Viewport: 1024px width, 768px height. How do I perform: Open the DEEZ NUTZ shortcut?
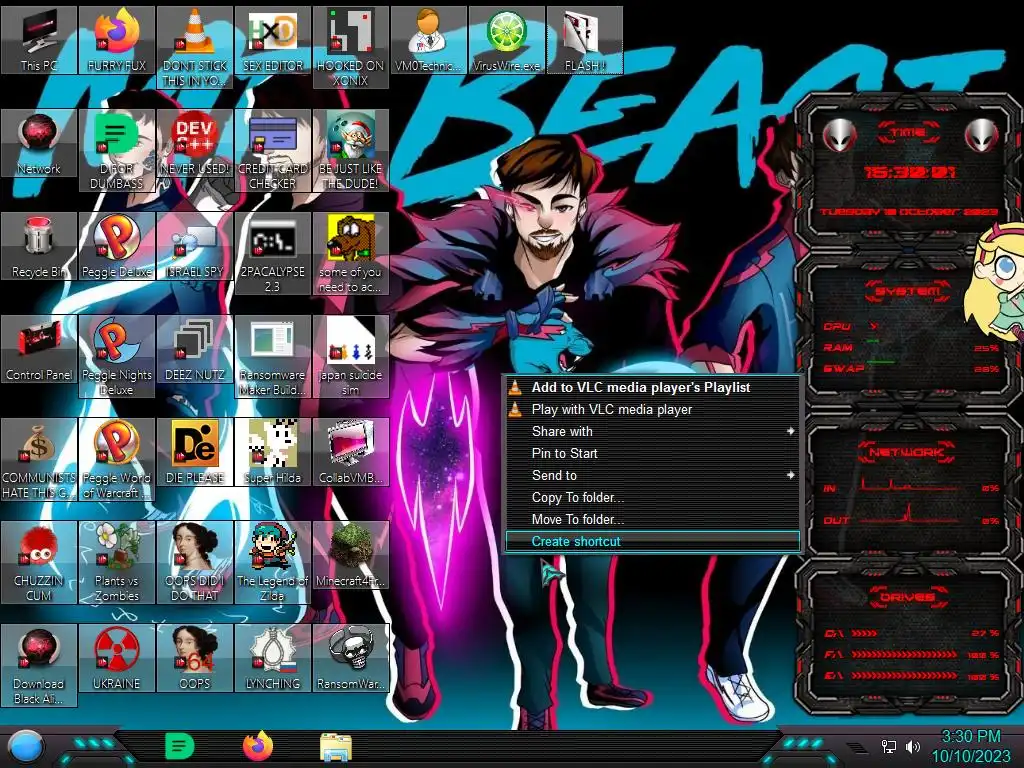pyautogui.click(x=195, y=349)
